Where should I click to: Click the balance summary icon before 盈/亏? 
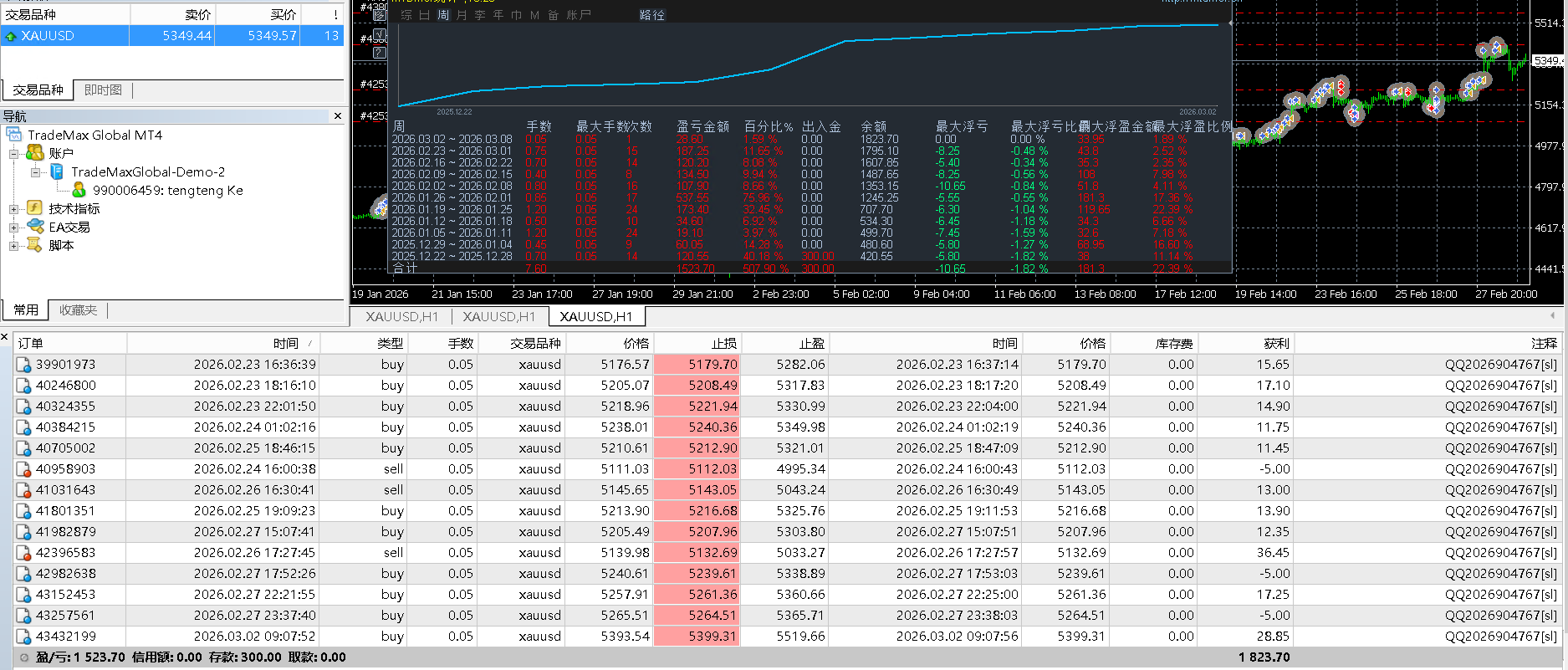coord(24,657)
